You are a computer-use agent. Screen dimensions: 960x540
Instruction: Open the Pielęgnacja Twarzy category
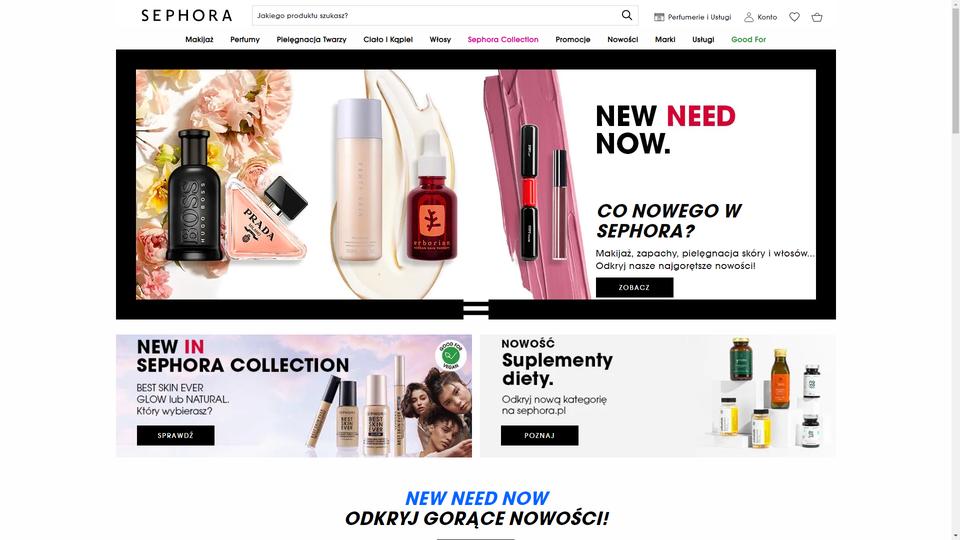click(311, 39)
